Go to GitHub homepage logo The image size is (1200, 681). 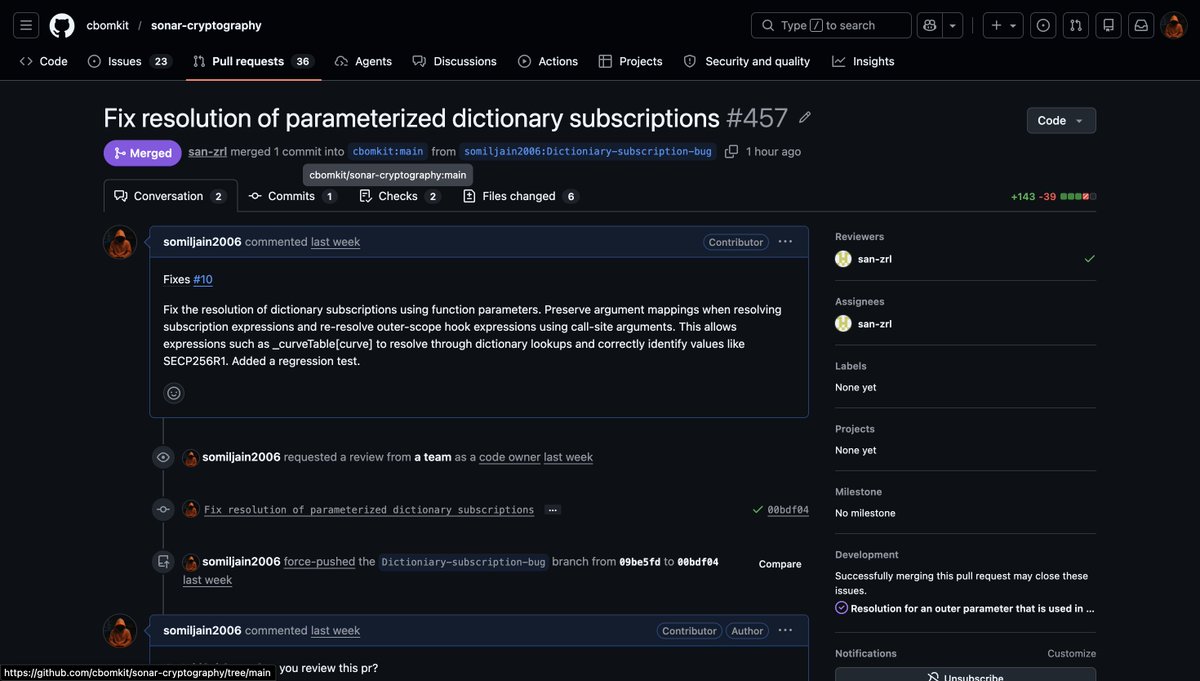click(x=62, y=25)
